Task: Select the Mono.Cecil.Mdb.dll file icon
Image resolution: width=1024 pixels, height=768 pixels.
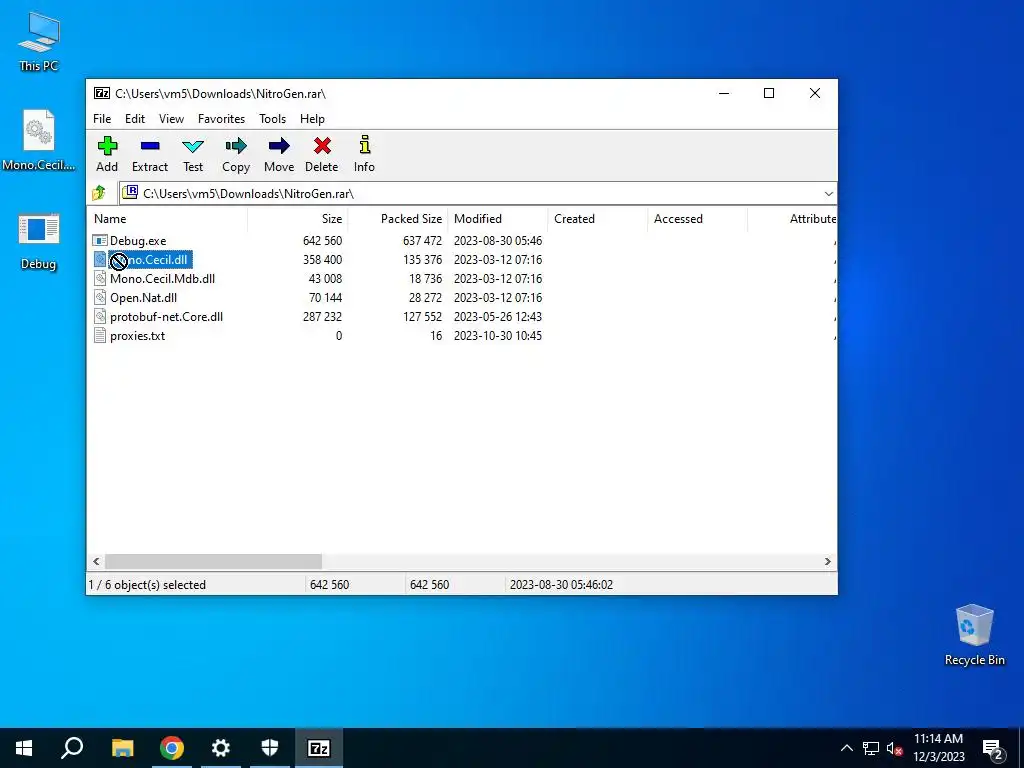Action: [x=99, y=279]
